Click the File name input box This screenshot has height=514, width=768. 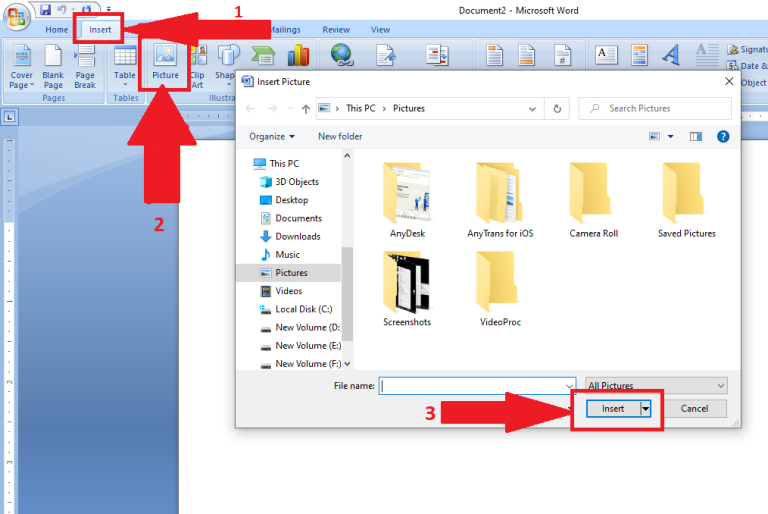pos(477,386)
